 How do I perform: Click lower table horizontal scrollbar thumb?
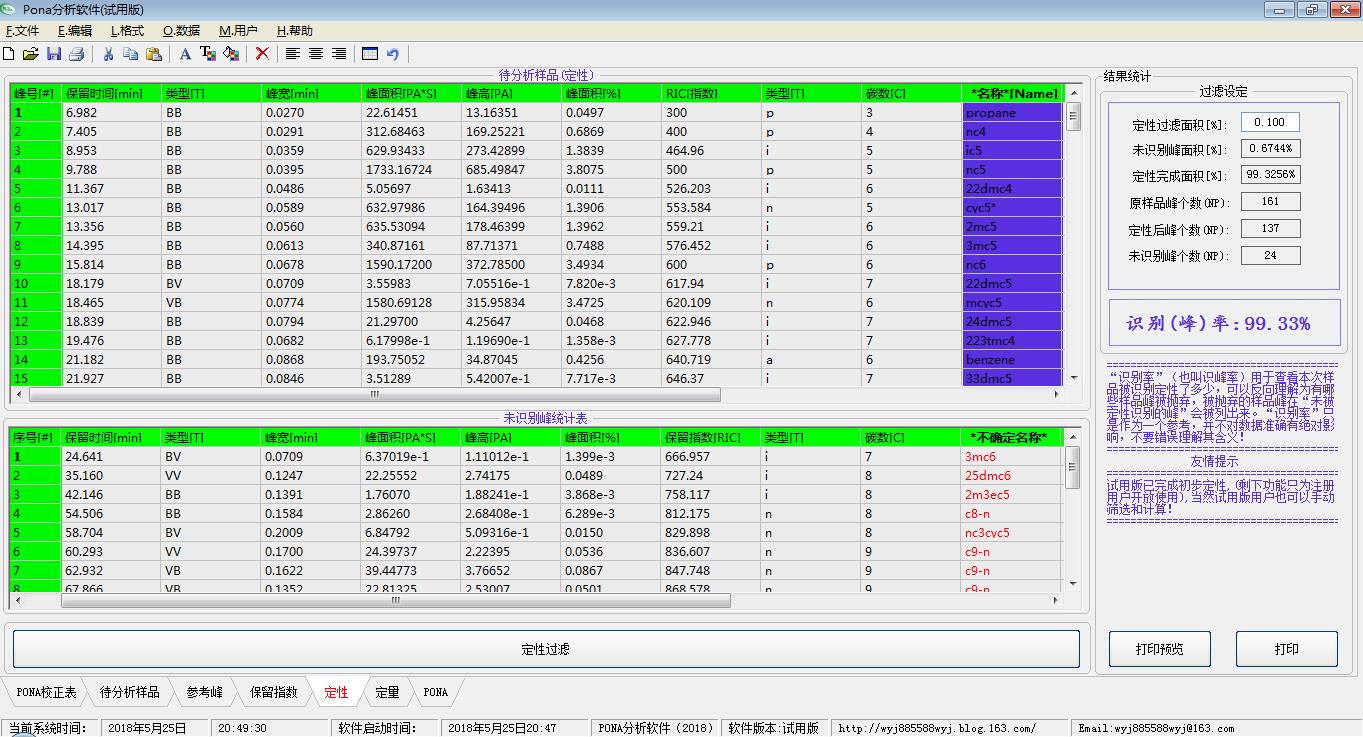pyautogui.click(x=395, y=601)
